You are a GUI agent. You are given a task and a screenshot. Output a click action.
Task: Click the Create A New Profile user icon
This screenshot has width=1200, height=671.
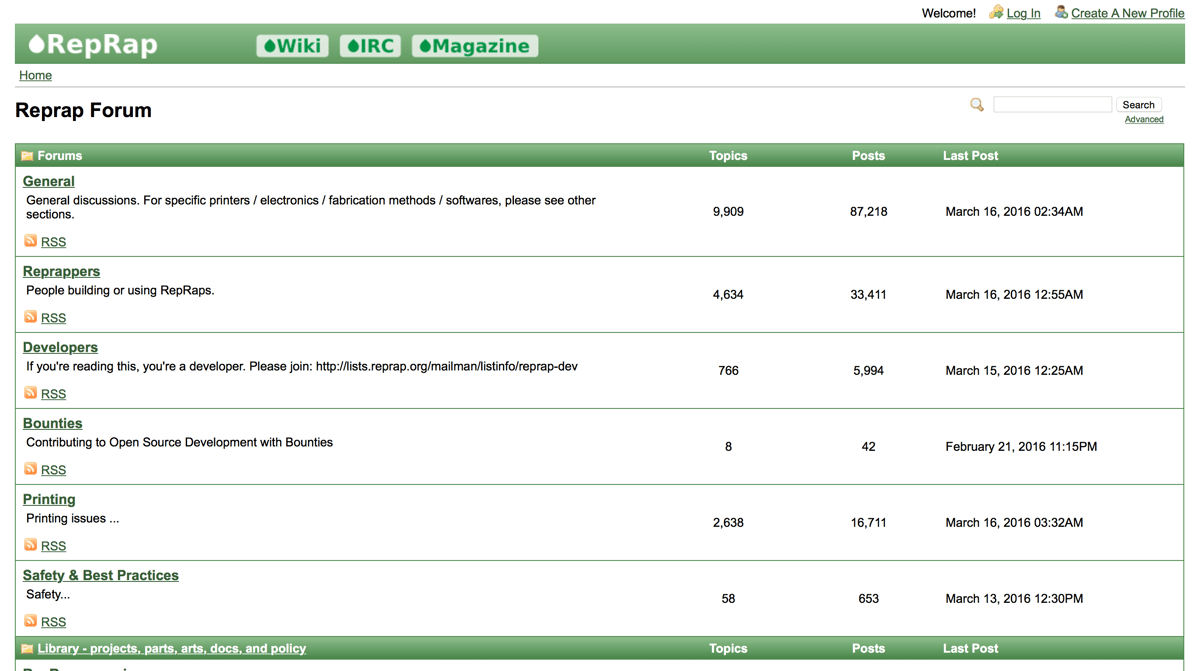1061,13
